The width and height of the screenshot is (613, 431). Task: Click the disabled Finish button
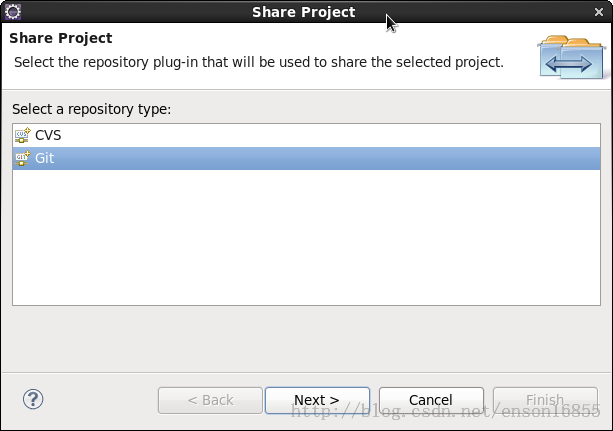point(545,400)
